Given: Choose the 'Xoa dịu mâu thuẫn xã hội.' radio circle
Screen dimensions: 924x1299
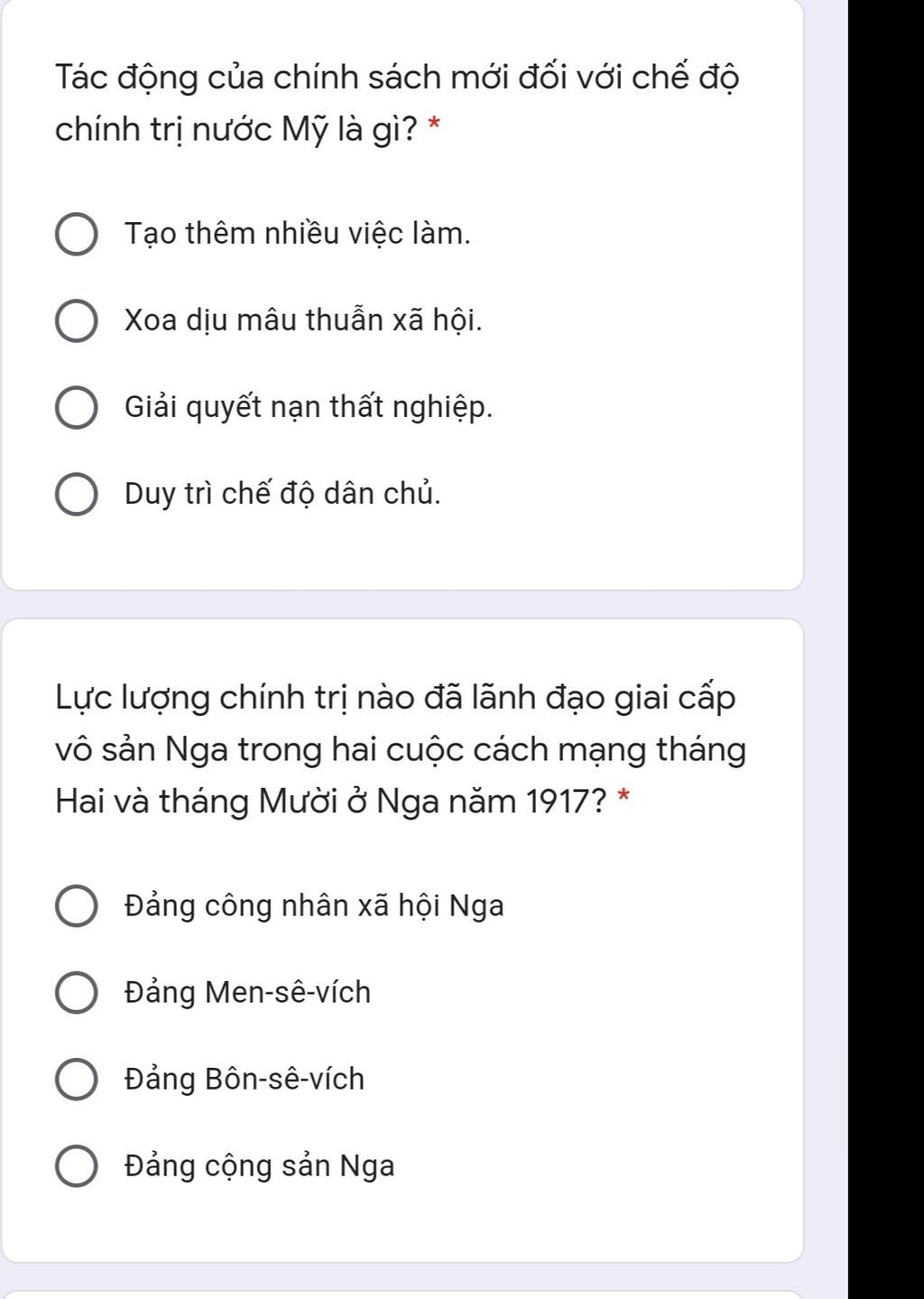Looking at the screenshot, I should point(78,321).
